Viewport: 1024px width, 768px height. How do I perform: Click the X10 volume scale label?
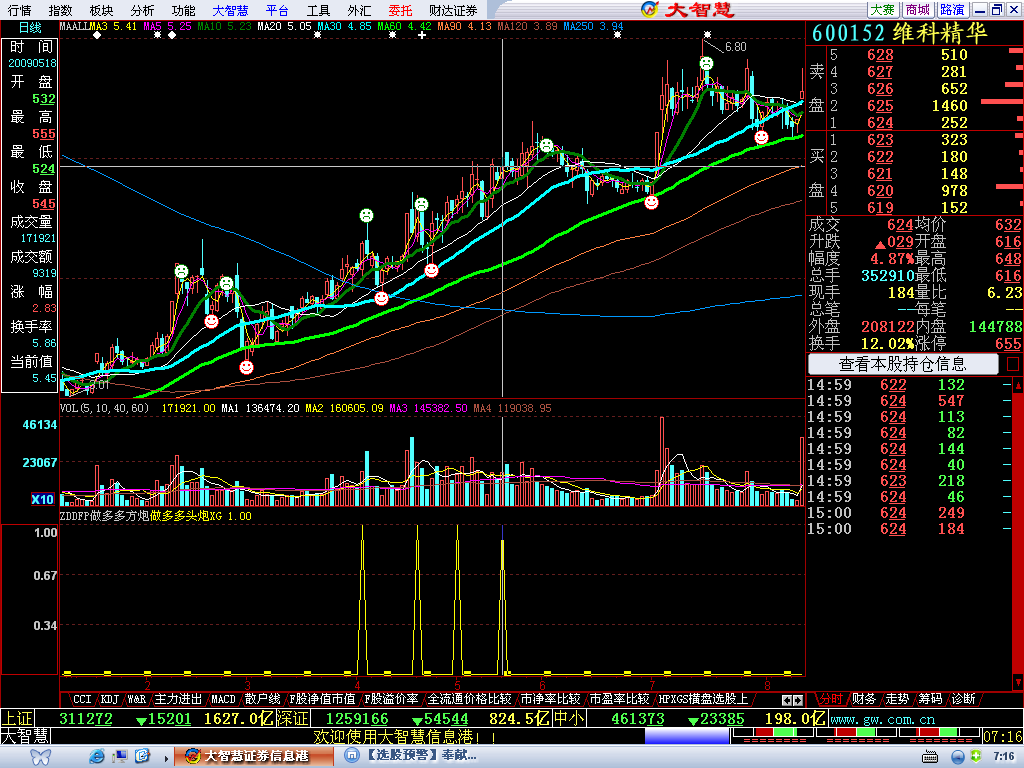(x=42, y=500)
